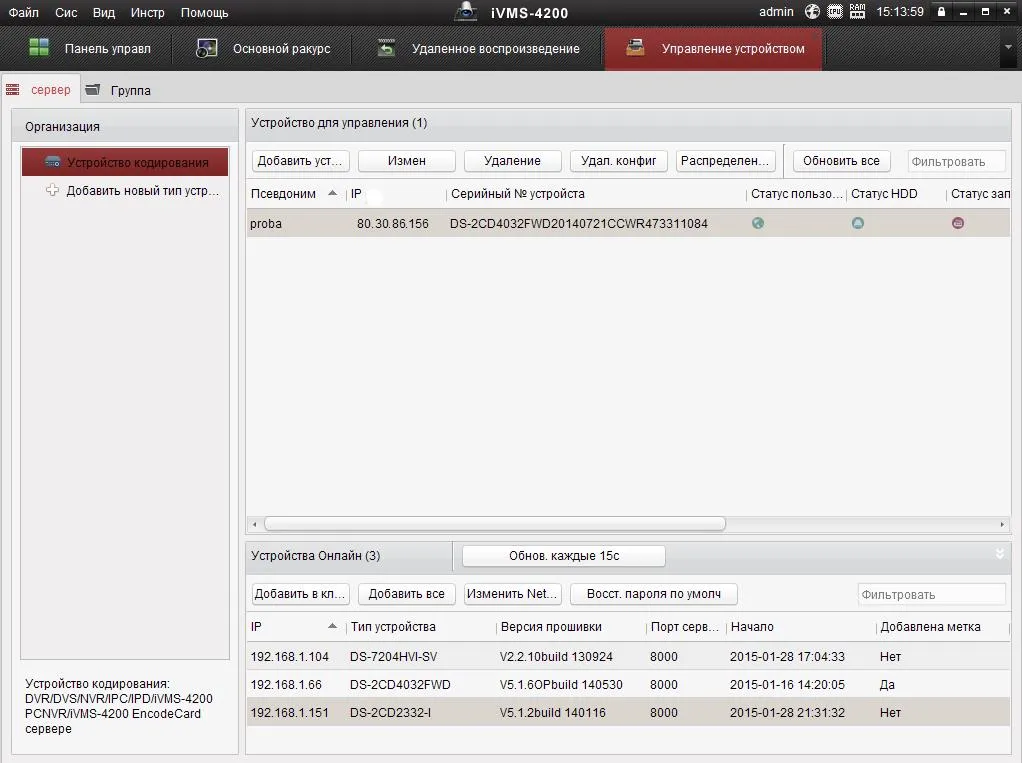Viewport: 1022px width, 763px height.
Task: Collapse the Устройства Онлайн panel
Action: point(998,553)
